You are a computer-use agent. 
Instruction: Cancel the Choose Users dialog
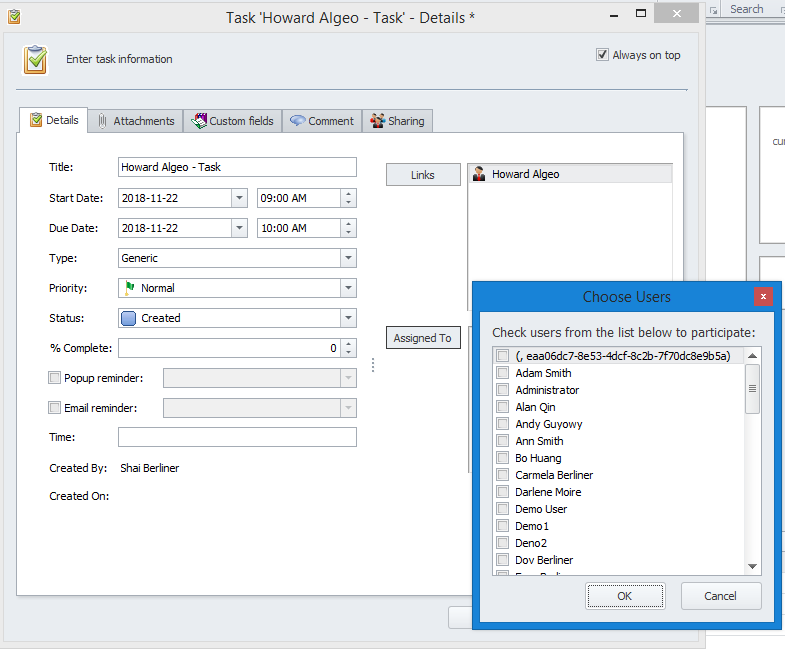point(720,596)
